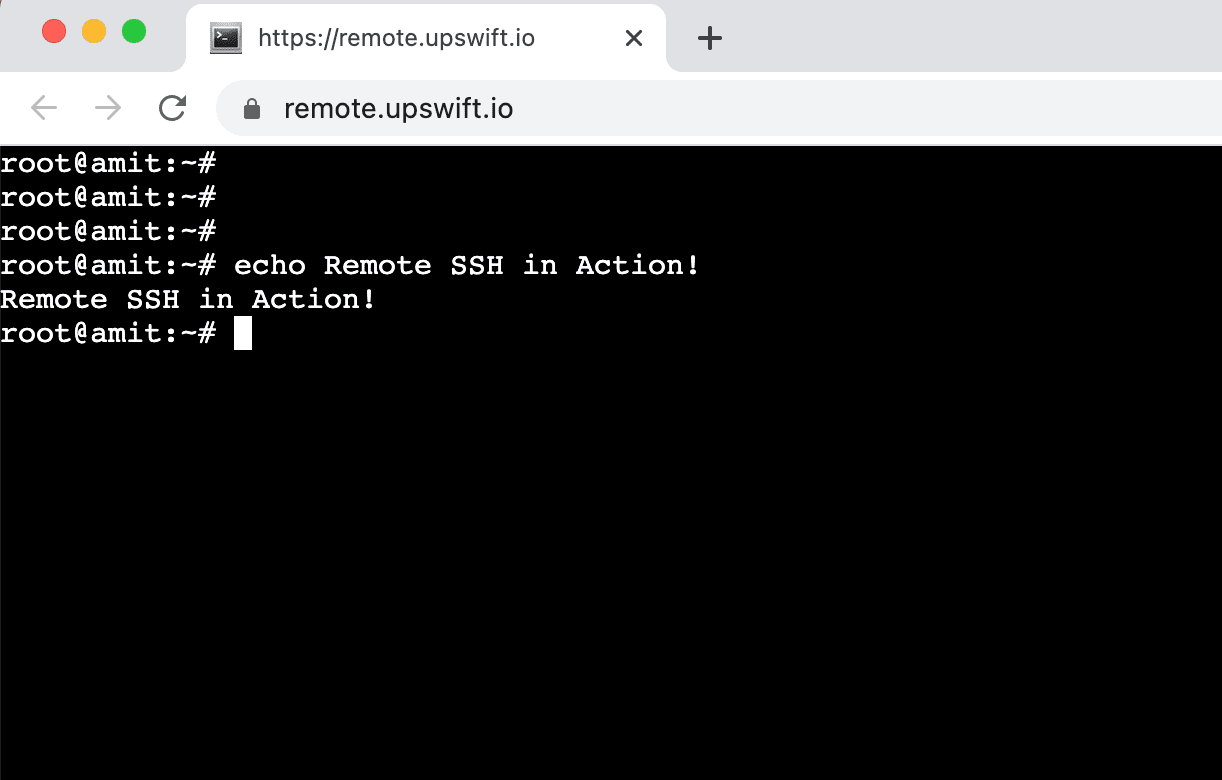Click the echo Remote SSH command line
The height and width of the screenshot is (780, 1222).
coord(350,266)
